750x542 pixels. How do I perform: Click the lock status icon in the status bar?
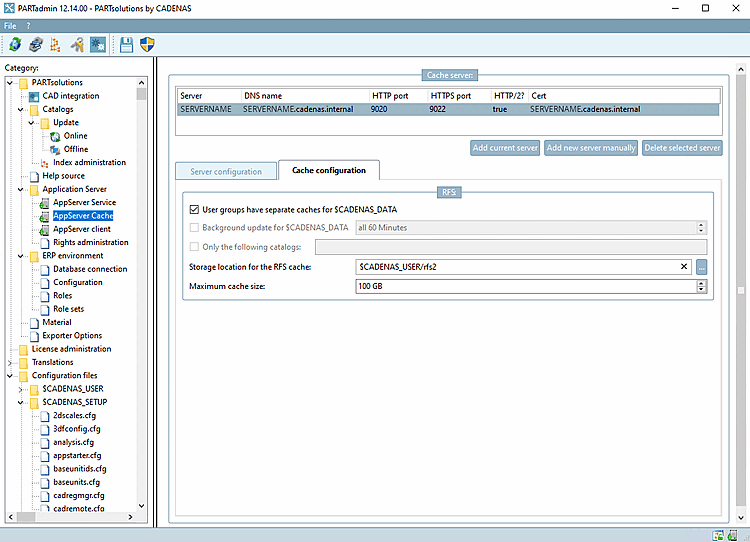(718, 536)
